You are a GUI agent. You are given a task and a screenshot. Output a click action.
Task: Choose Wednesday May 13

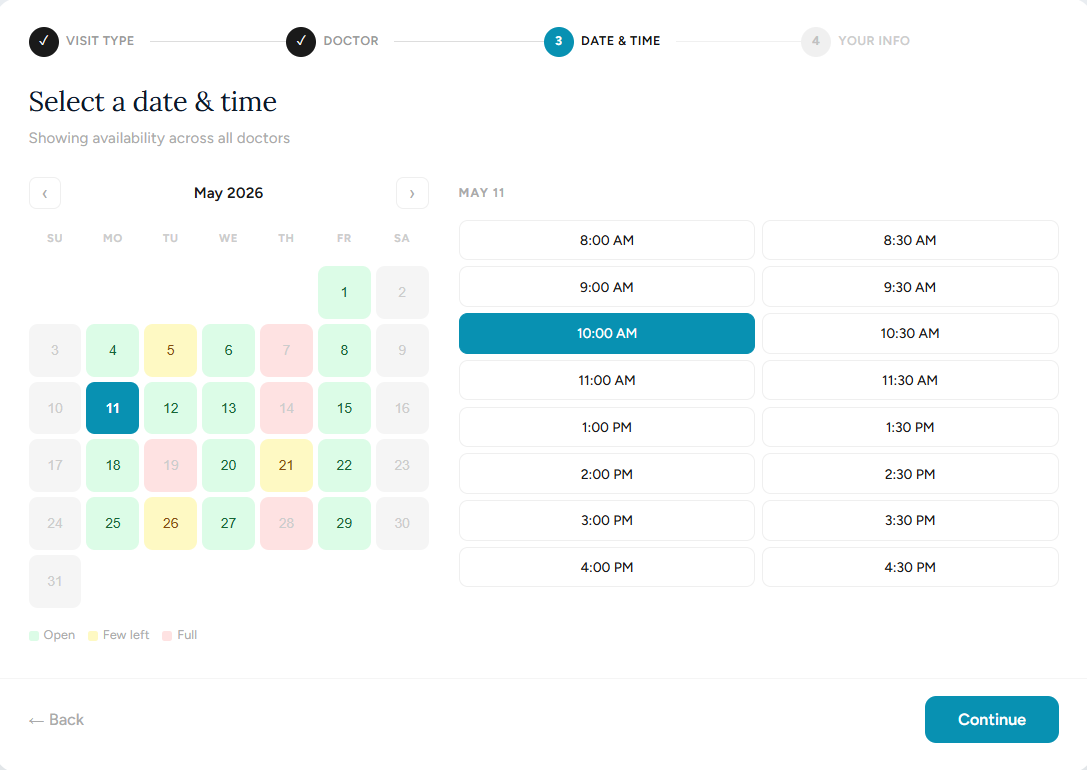[229, 408]
